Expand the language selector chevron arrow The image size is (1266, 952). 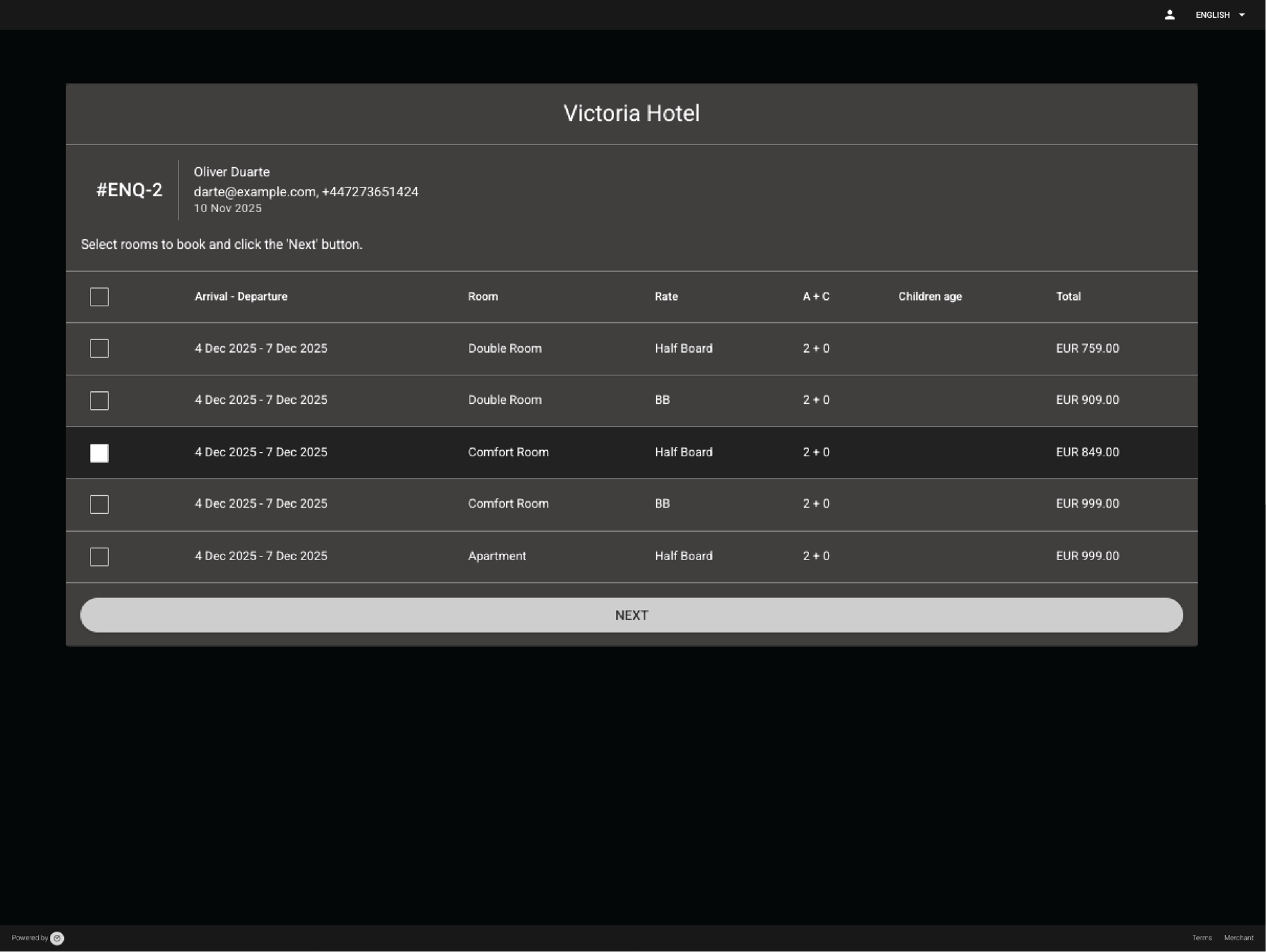click(1241, 15)
